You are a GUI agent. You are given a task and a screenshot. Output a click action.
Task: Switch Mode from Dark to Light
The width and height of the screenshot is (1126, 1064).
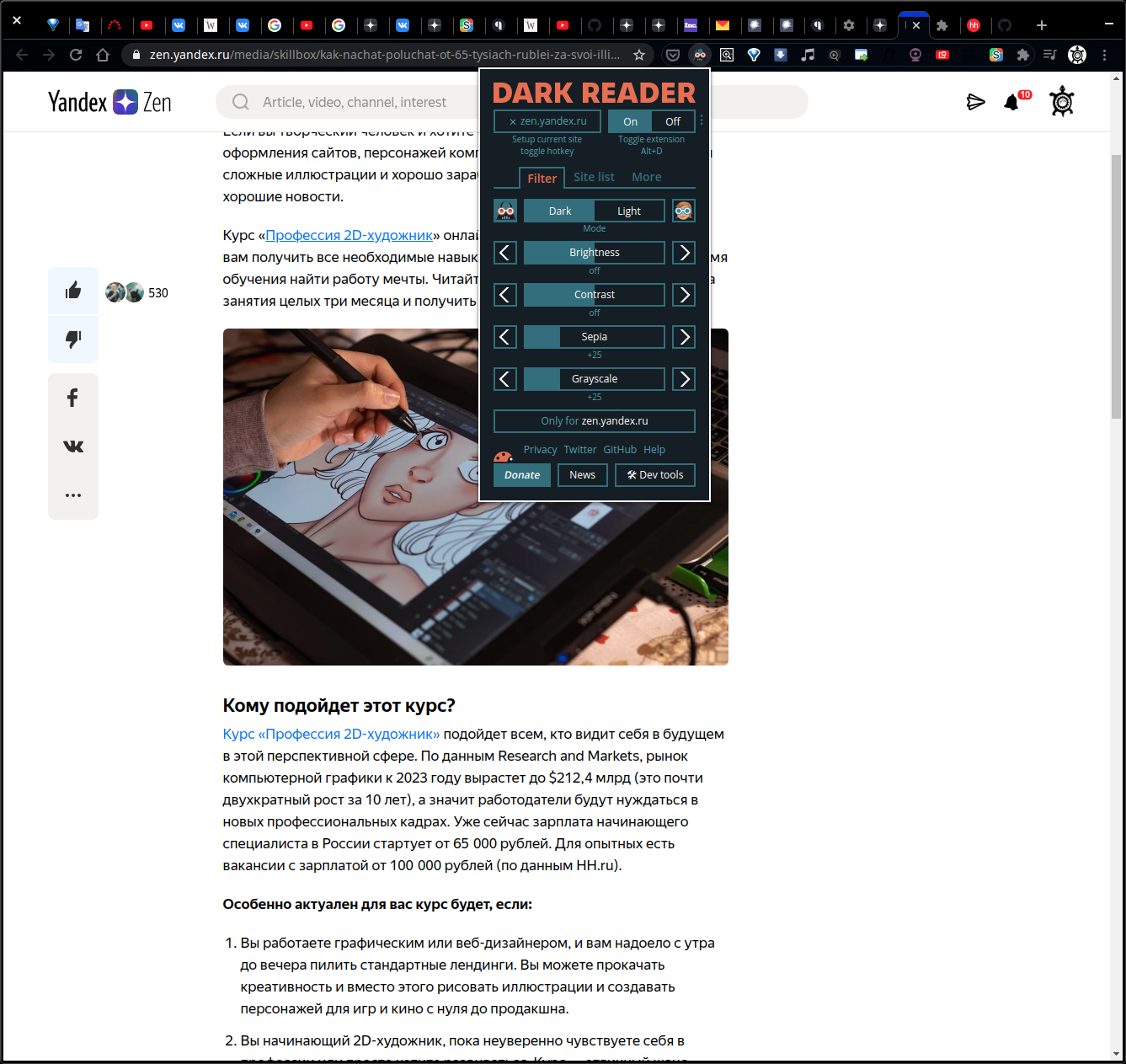point(628,211)
